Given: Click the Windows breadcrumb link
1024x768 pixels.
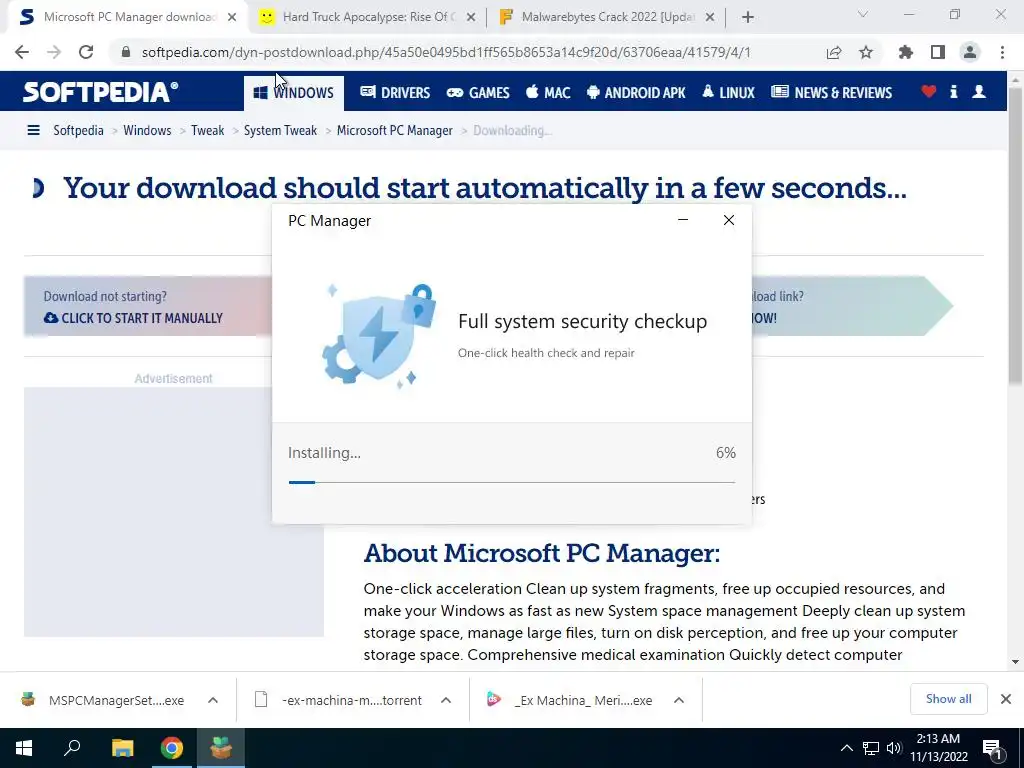Looking at the screenshot, I should click(147, 131).
